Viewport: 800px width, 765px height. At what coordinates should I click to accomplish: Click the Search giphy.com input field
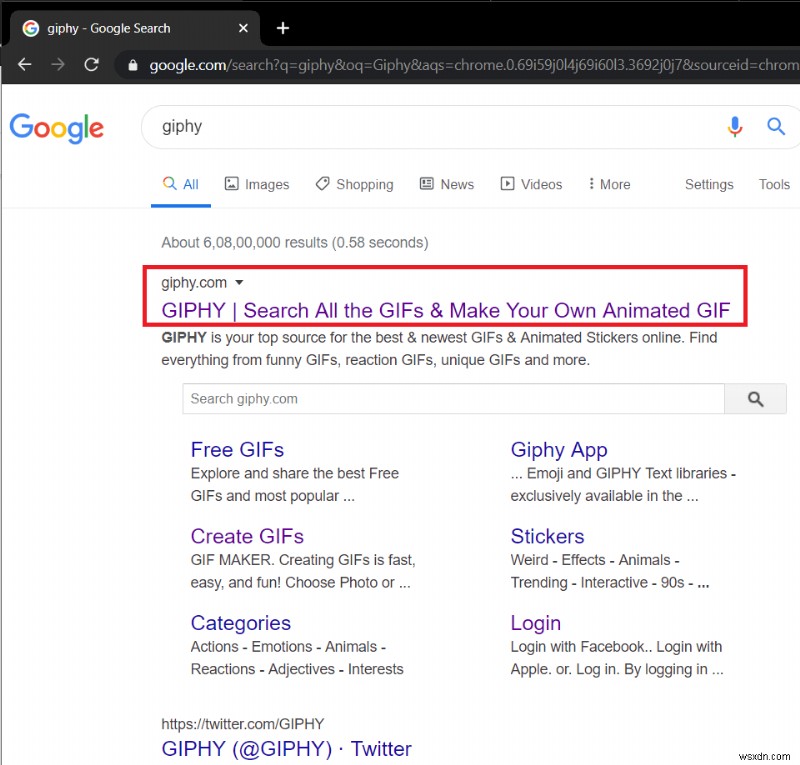coord(453,399)
